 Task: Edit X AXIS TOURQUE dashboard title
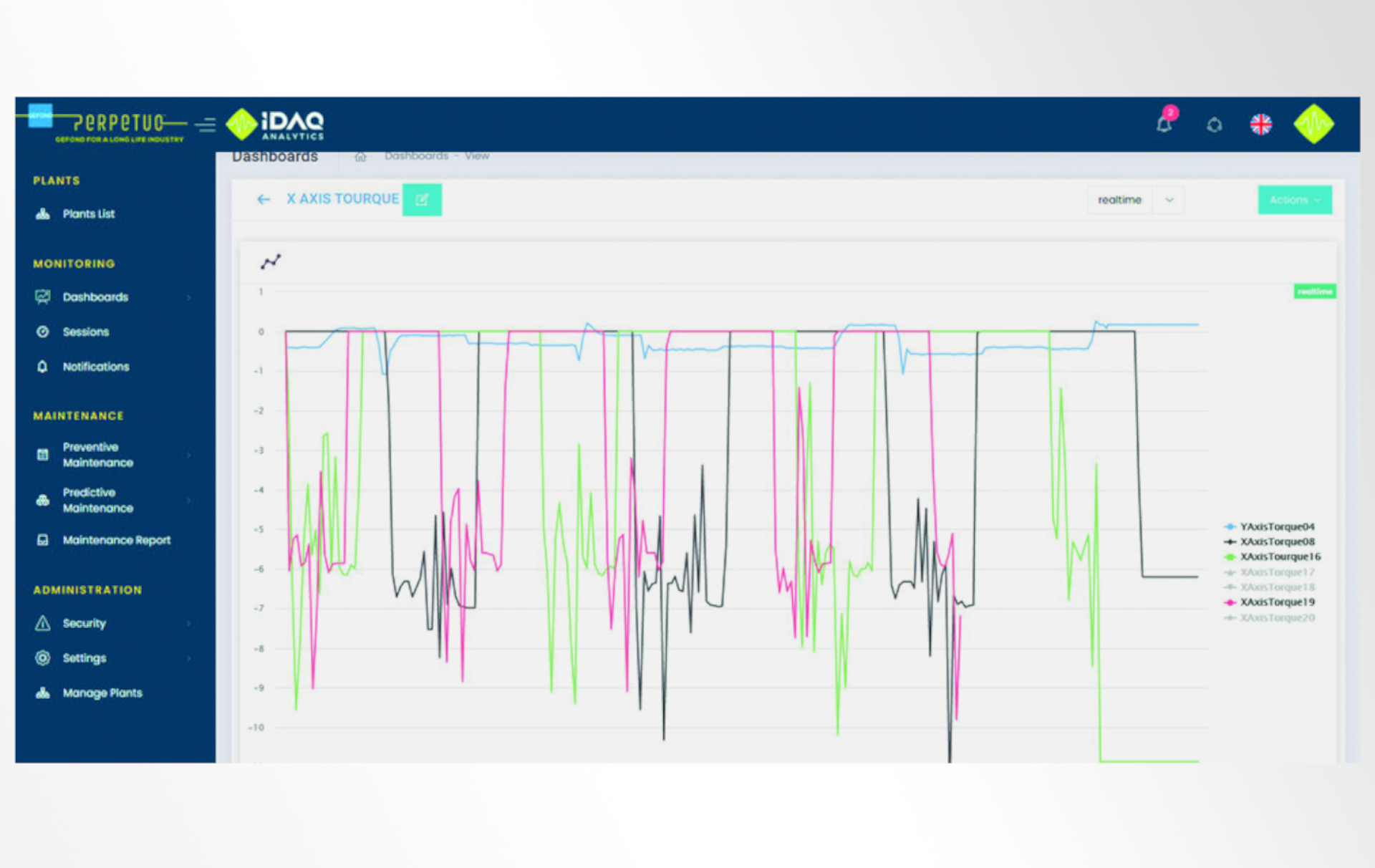[x=422, y=200]
